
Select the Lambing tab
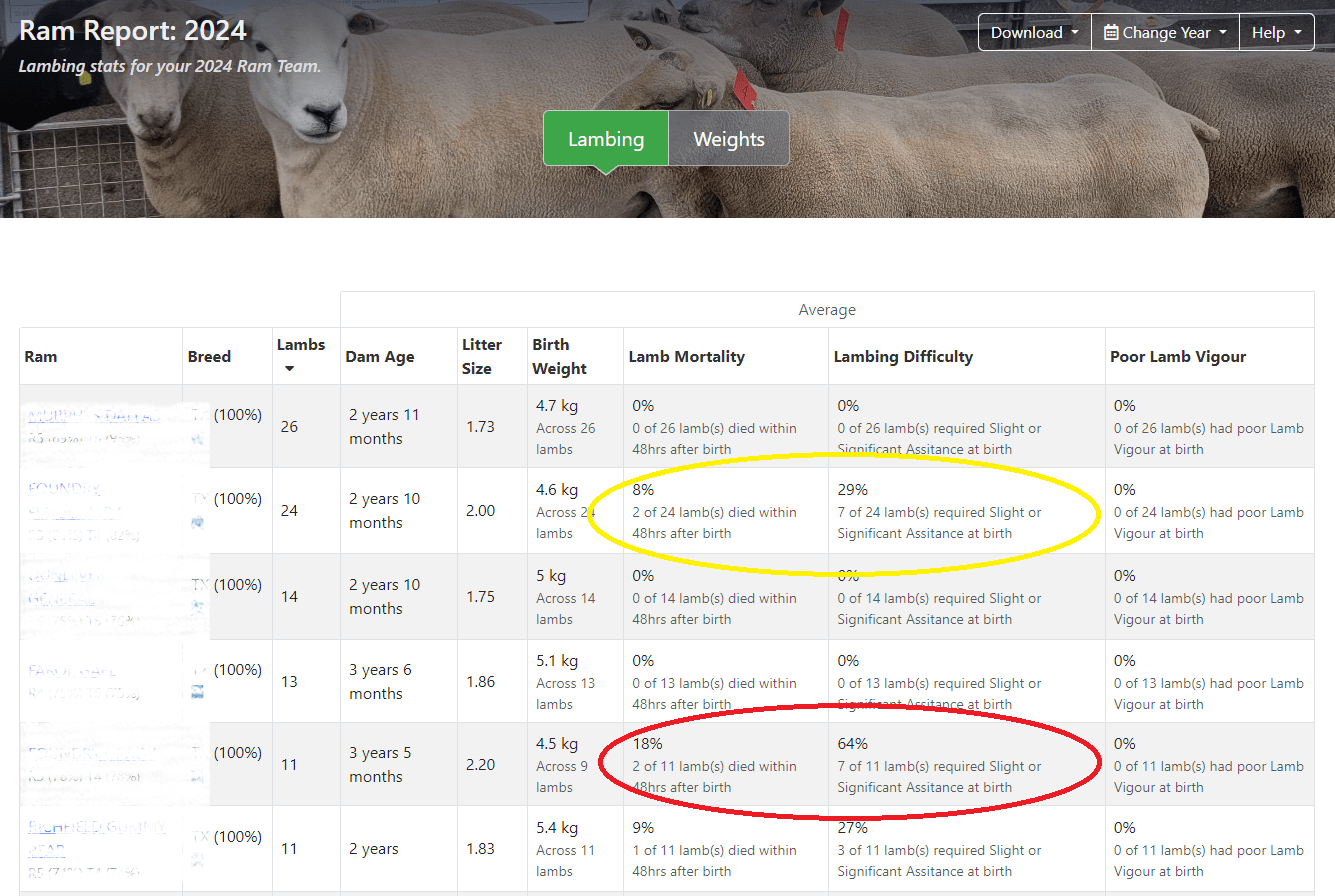pos(605,139)
